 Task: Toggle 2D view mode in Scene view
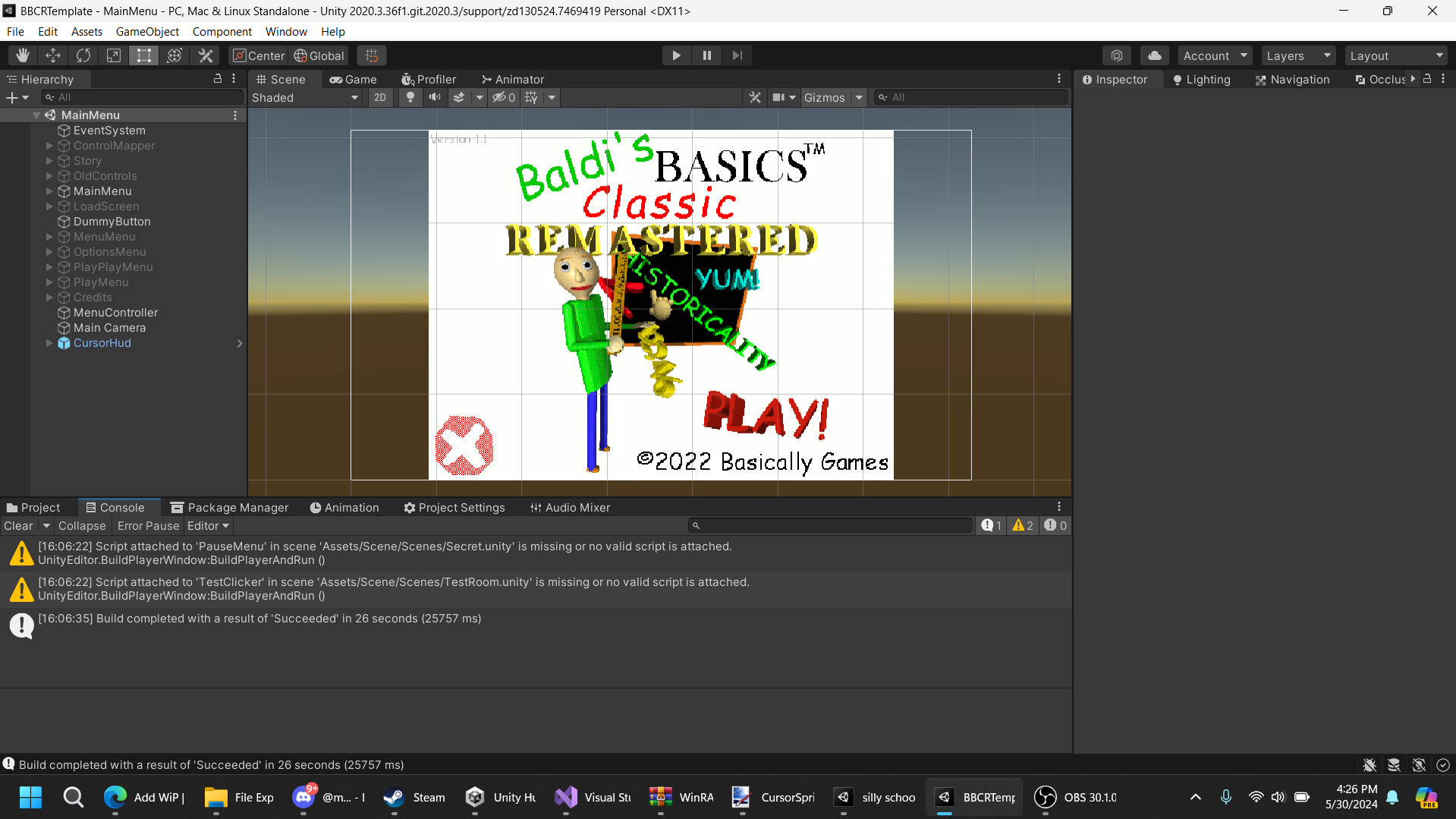click(379, 97)
